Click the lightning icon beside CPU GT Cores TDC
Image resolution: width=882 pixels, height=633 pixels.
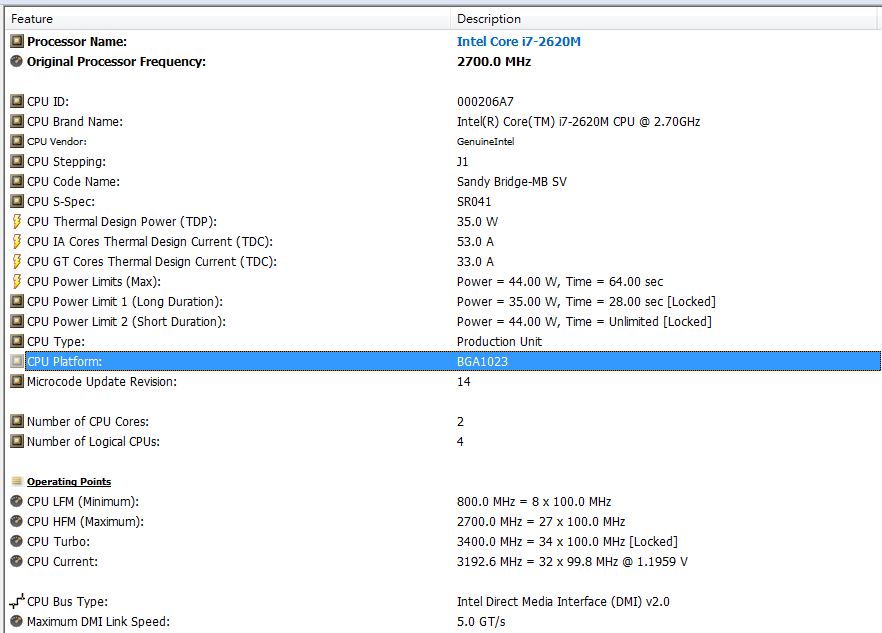[17, 261]
